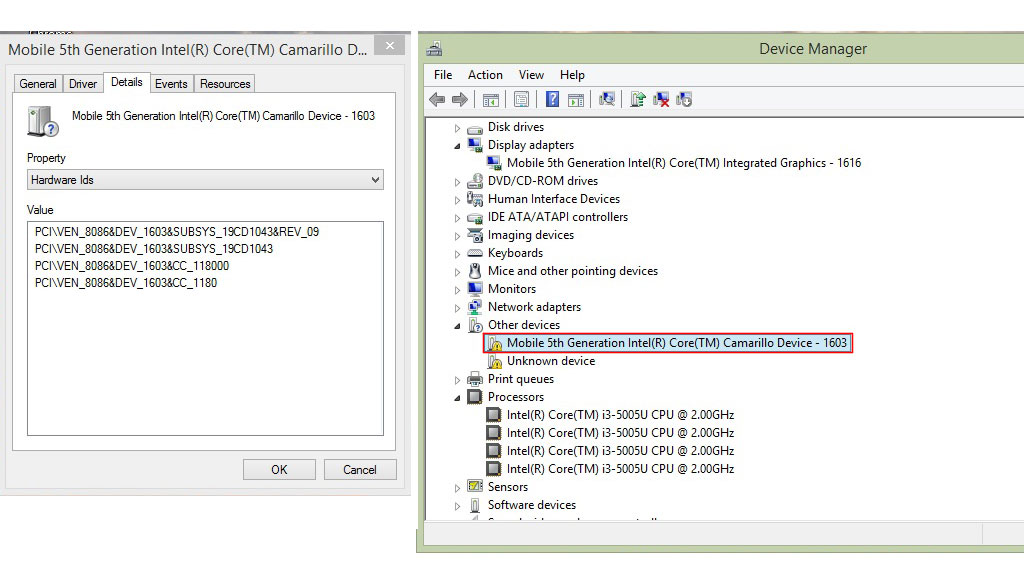
Task: Expand the IDE ATA/ATAPI controllers node
Action: pyautogui.click(x=457, y=217)
